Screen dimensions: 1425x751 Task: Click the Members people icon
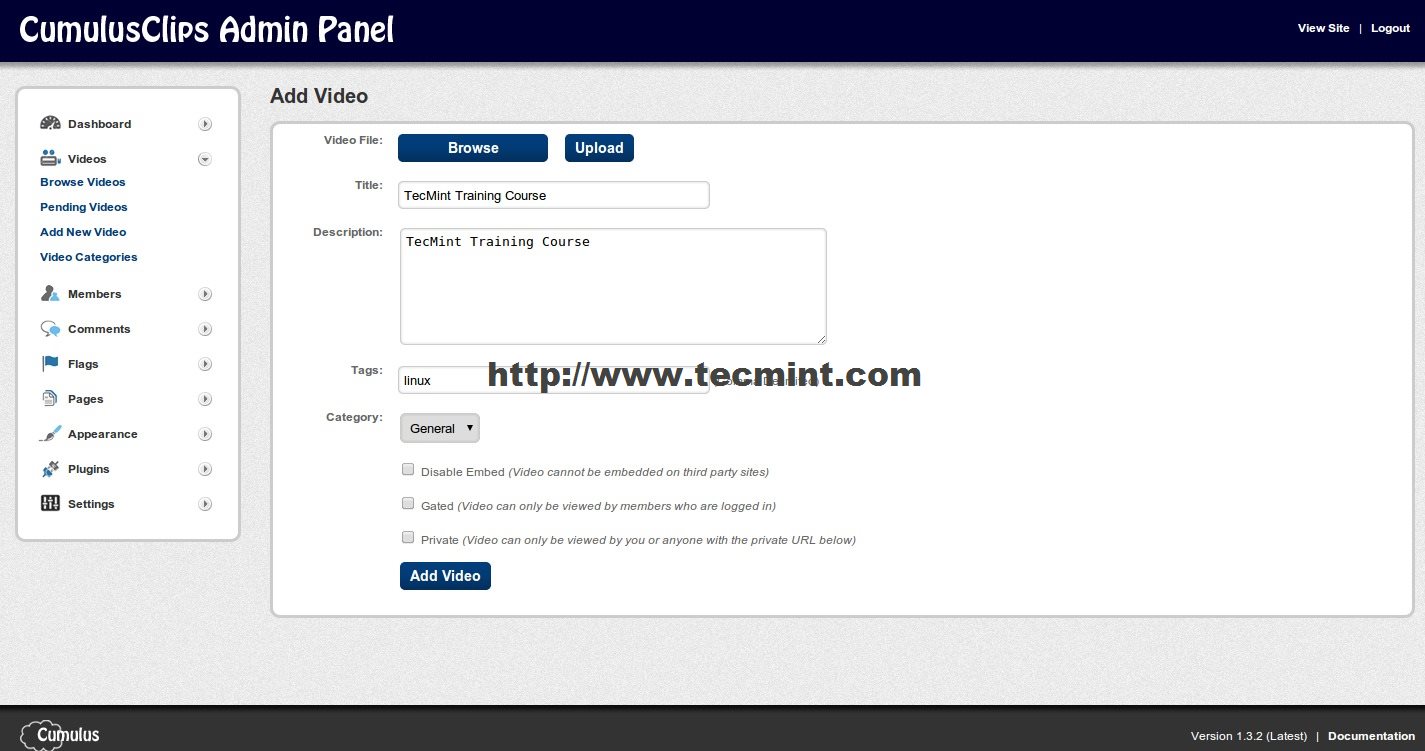pyautogui.click(x=50, y=293)
